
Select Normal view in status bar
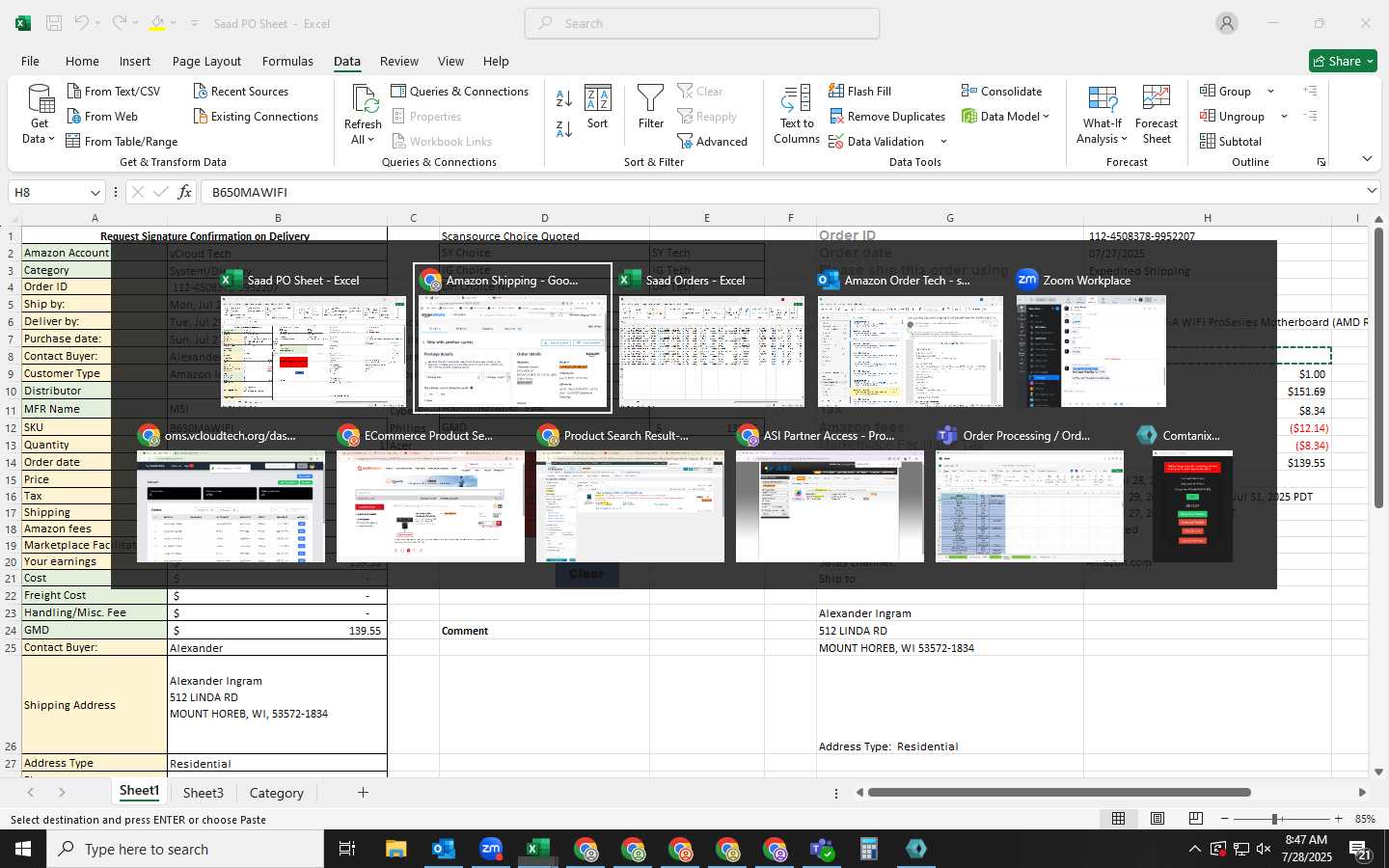coord(1118,819)
